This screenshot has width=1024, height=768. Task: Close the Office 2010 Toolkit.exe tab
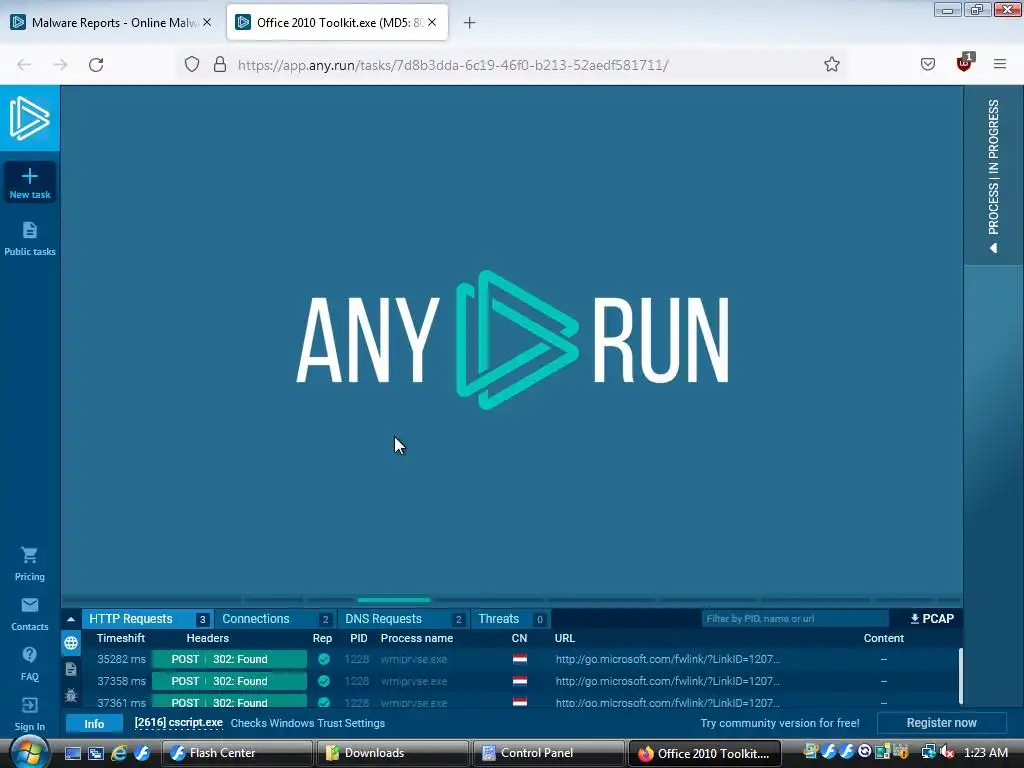pos(432,22)
